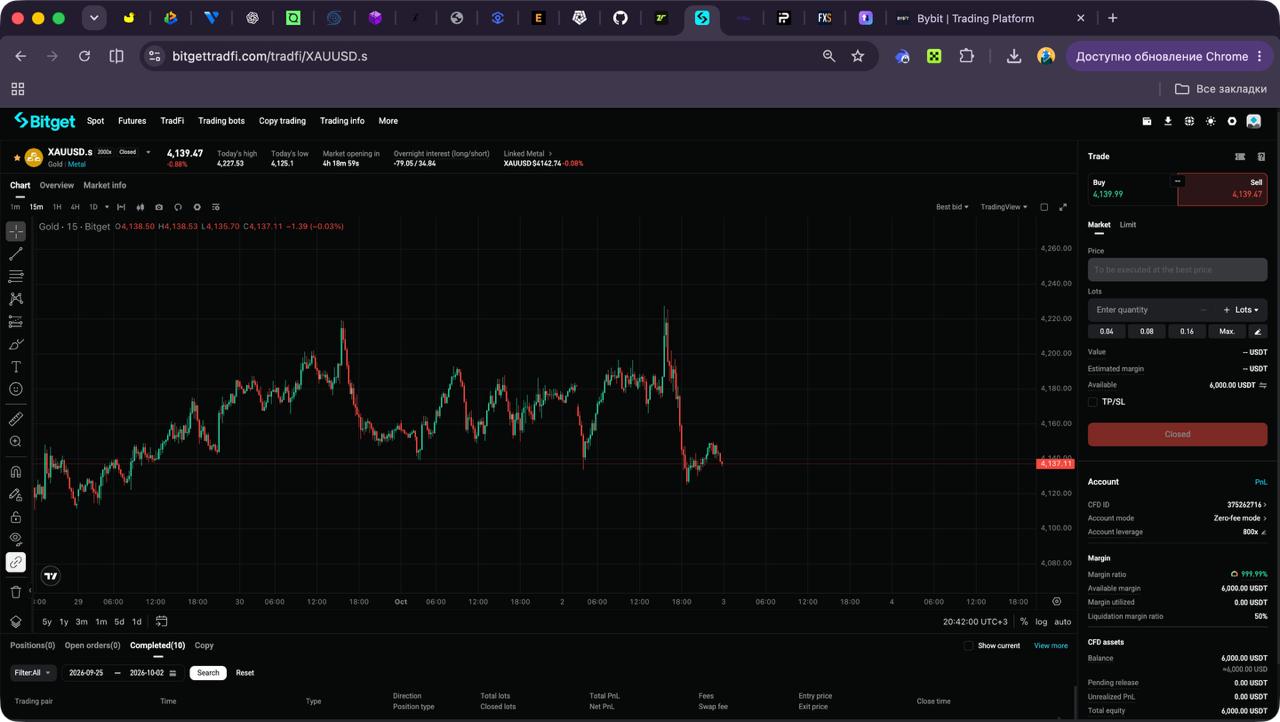
Task: Enable the TP/SL checkbox
Action: (x=1093, y=402)
